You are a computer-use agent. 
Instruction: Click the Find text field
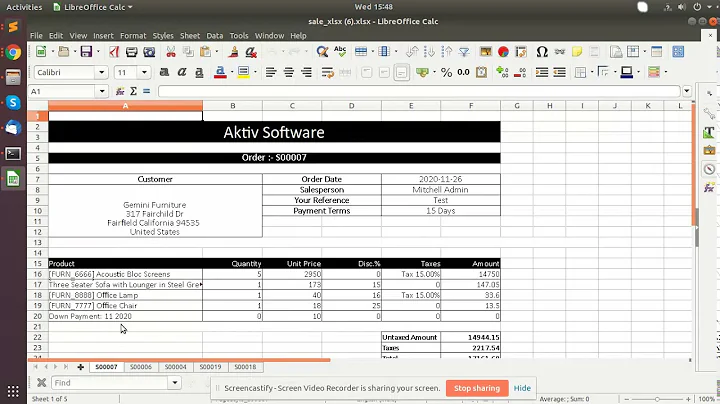pyautogui.click(x=110, y=382)
